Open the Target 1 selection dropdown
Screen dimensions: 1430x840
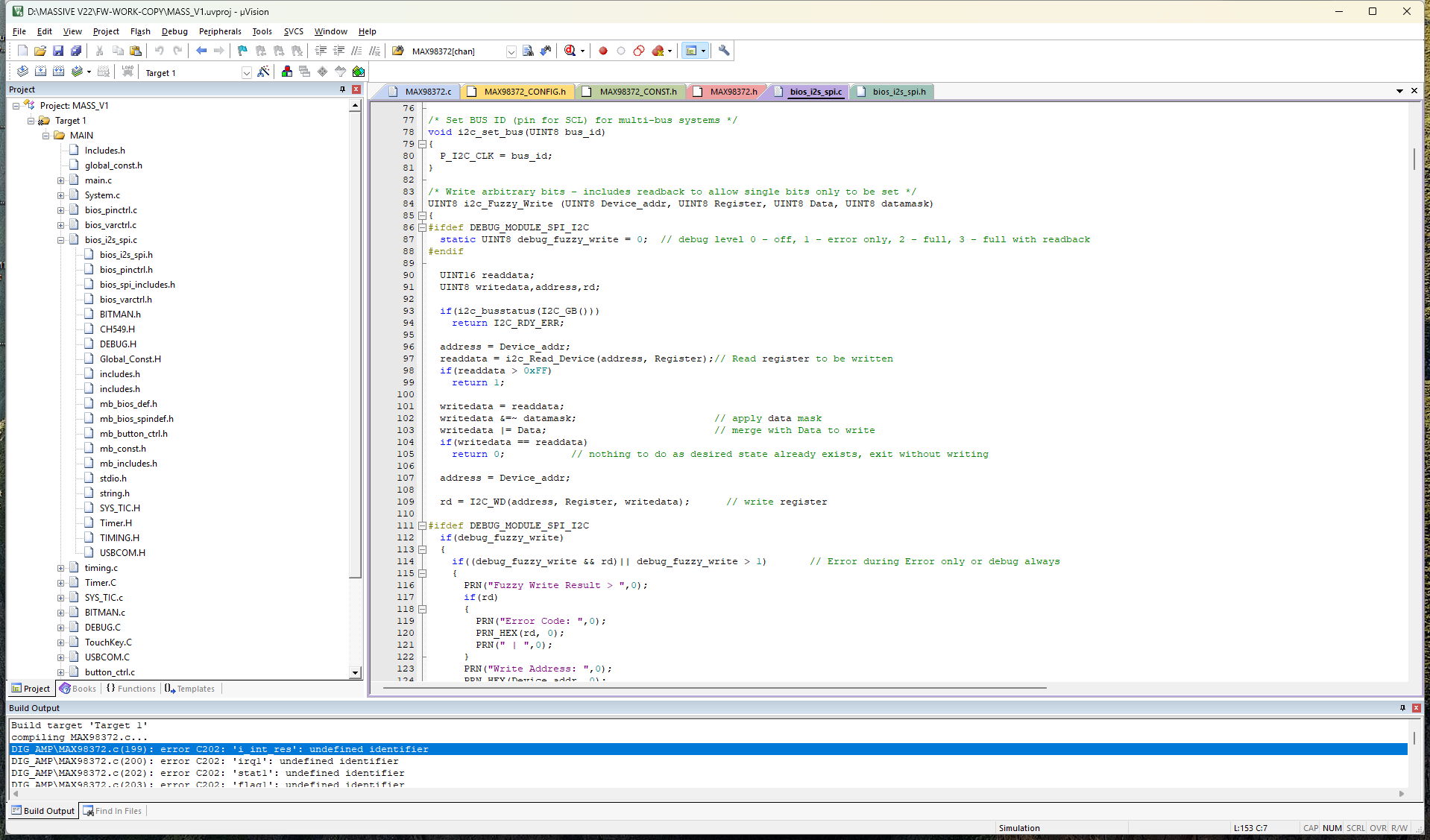(246, 72)
